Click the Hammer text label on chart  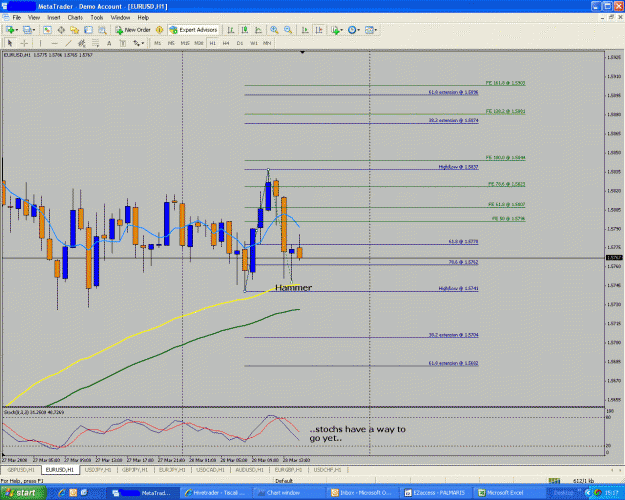[293, 287]
